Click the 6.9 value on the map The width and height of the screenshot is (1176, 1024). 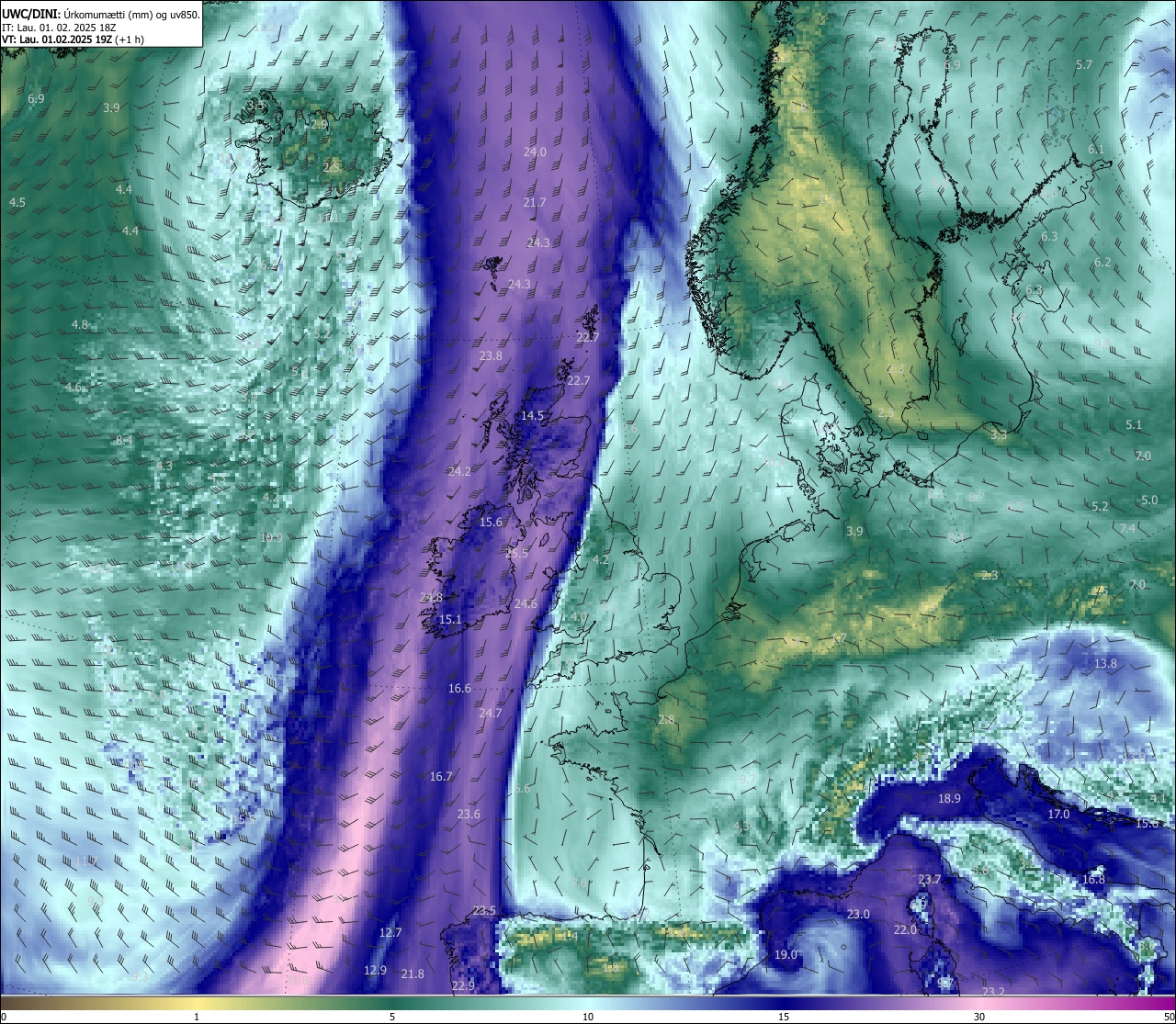coord(36,98)
